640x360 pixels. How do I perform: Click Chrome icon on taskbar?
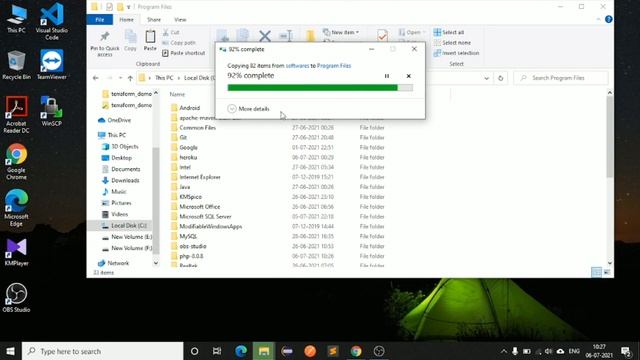pyautogui.click(x=356, y=351)
